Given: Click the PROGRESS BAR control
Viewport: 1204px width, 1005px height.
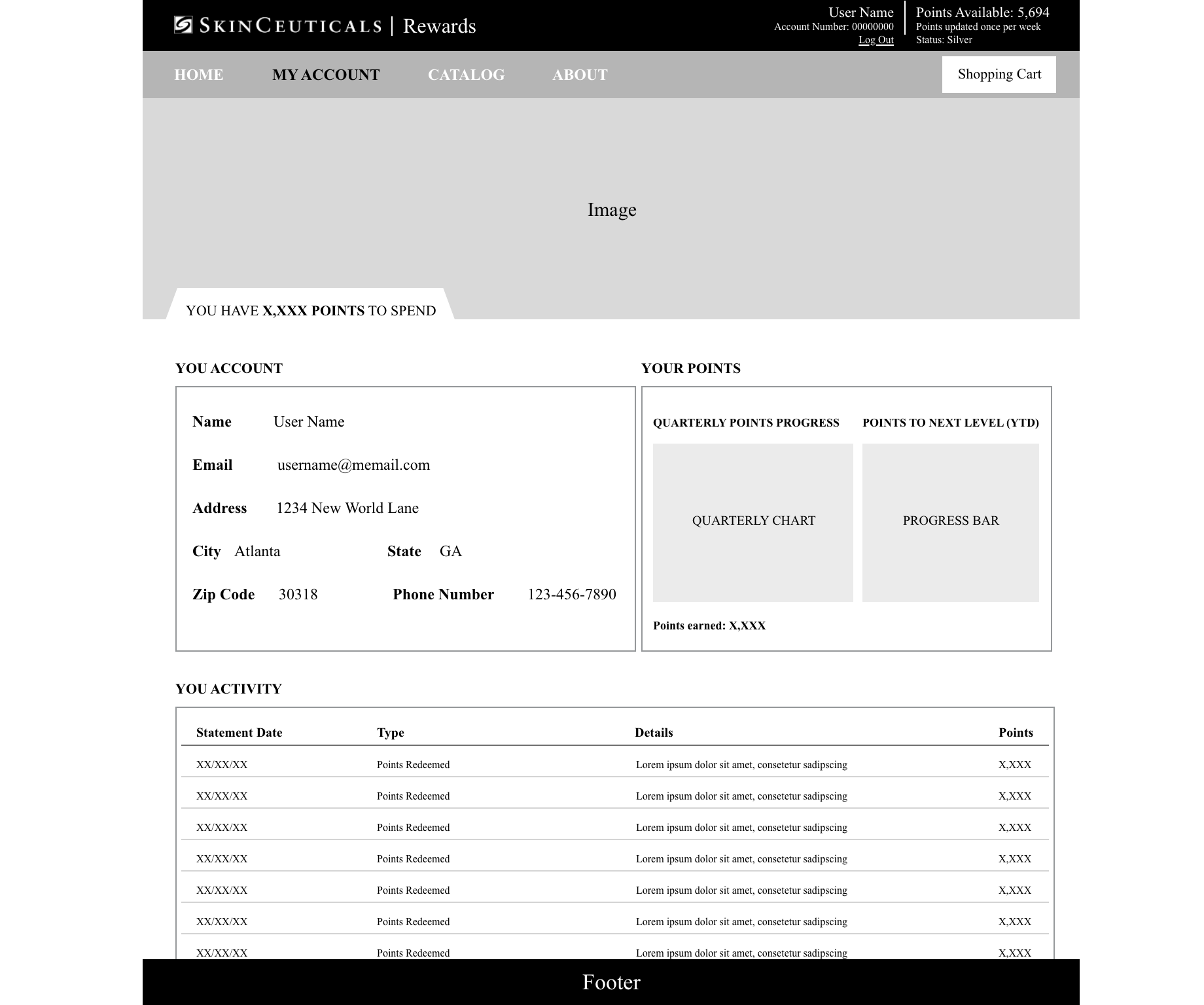Looking at the screenshot, I should tap(951, 520).
